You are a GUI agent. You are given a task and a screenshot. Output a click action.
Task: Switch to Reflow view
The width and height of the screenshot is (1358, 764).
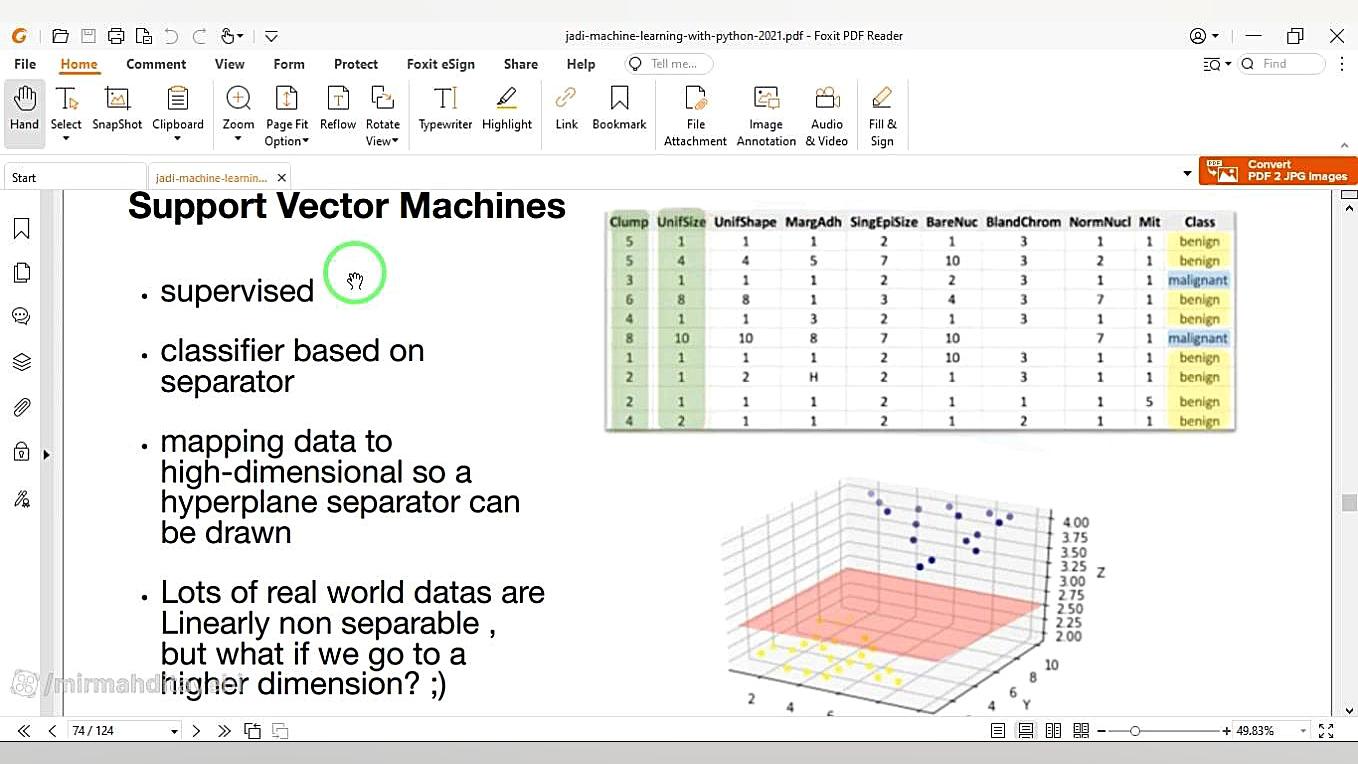click(338, 110)
